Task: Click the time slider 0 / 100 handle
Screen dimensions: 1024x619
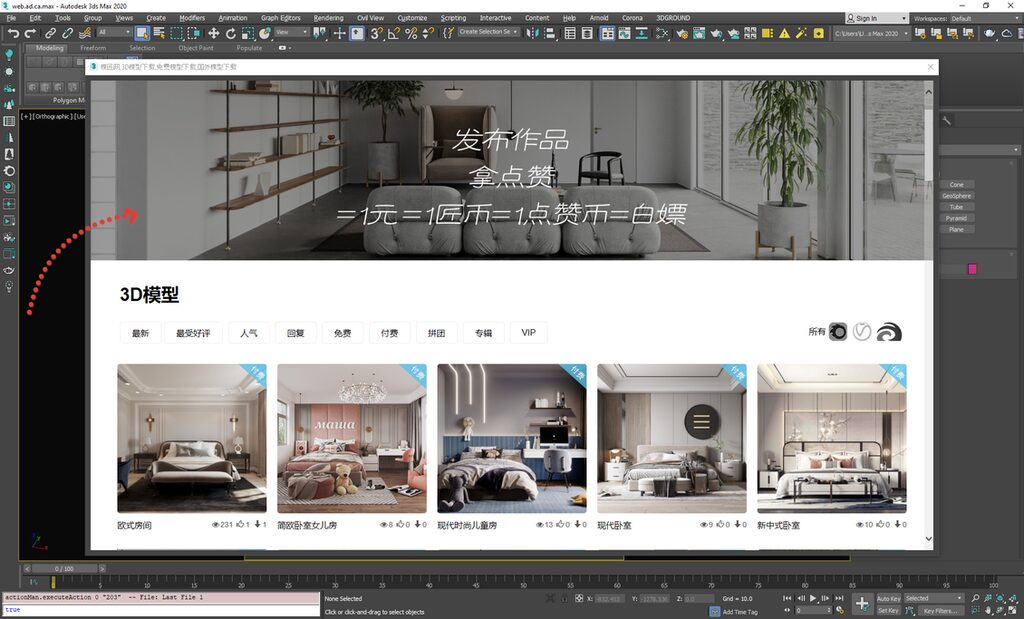Action: [64, 569]
